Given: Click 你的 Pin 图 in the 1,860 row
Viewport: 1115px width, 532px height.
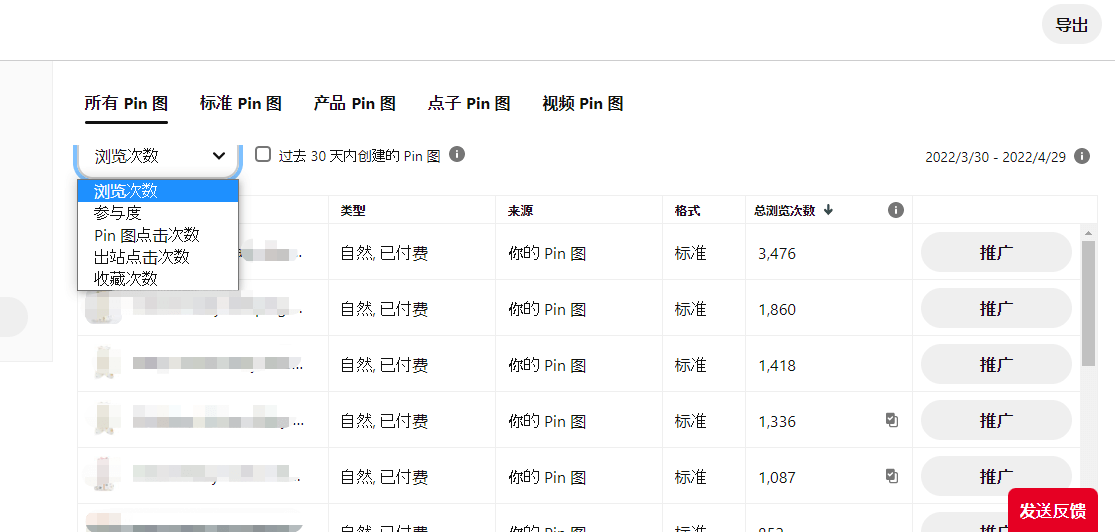Looking at the screenshot, I should [x=547, y=309].
